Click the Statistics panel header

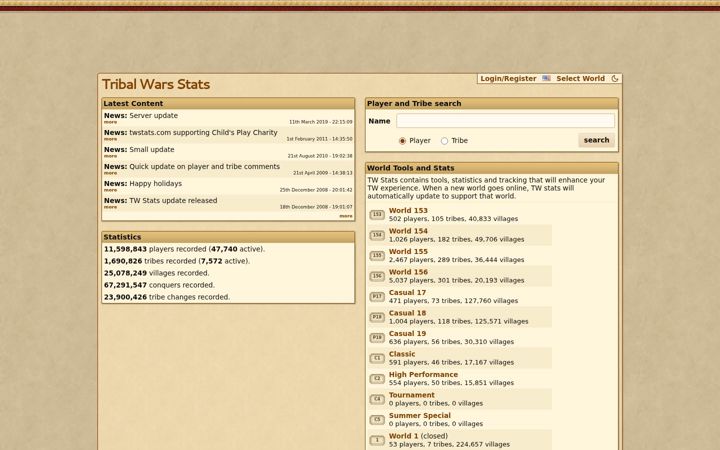(228, 237)
